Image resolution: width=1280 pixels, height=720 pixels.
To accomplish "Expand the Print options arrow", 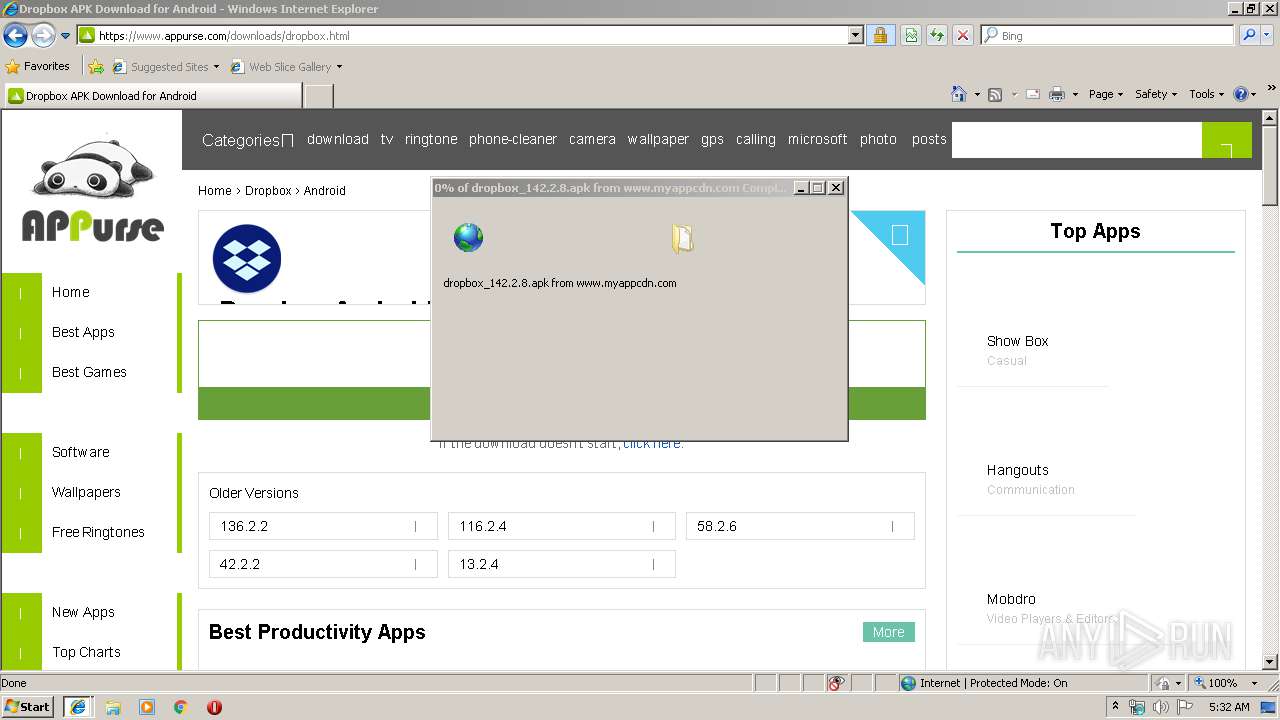I will [x=1075, y=94].
